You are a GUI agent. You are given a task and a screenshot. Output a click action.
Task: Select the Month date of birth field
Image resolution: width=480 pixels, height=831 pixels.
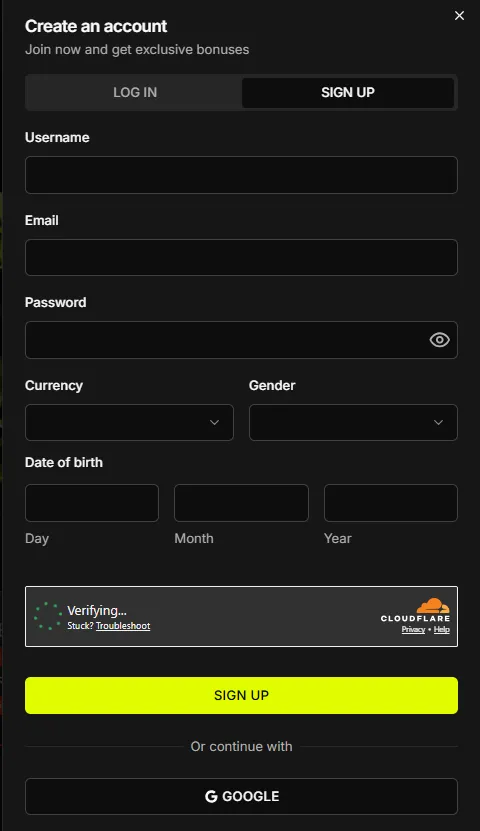tap(242, 503)
